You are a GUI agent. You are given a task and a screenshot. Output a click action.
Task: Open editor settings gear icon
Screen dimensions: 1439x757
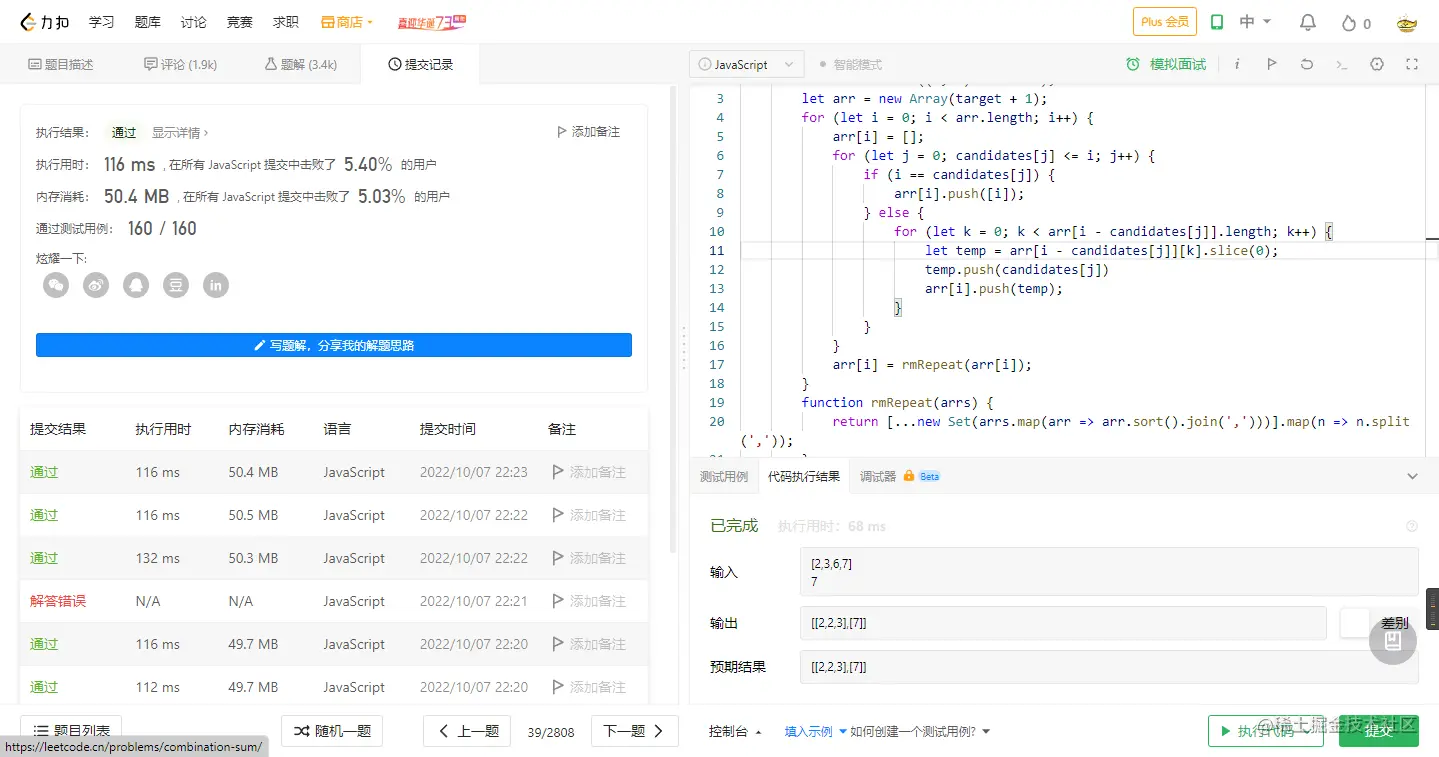(1377, 64)
